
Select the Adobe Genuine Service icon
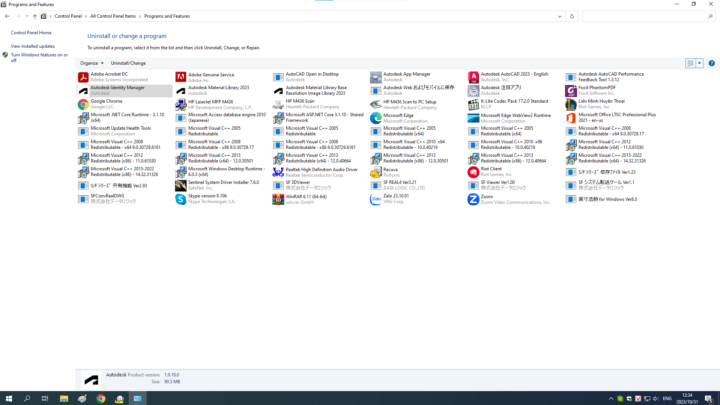180,77
